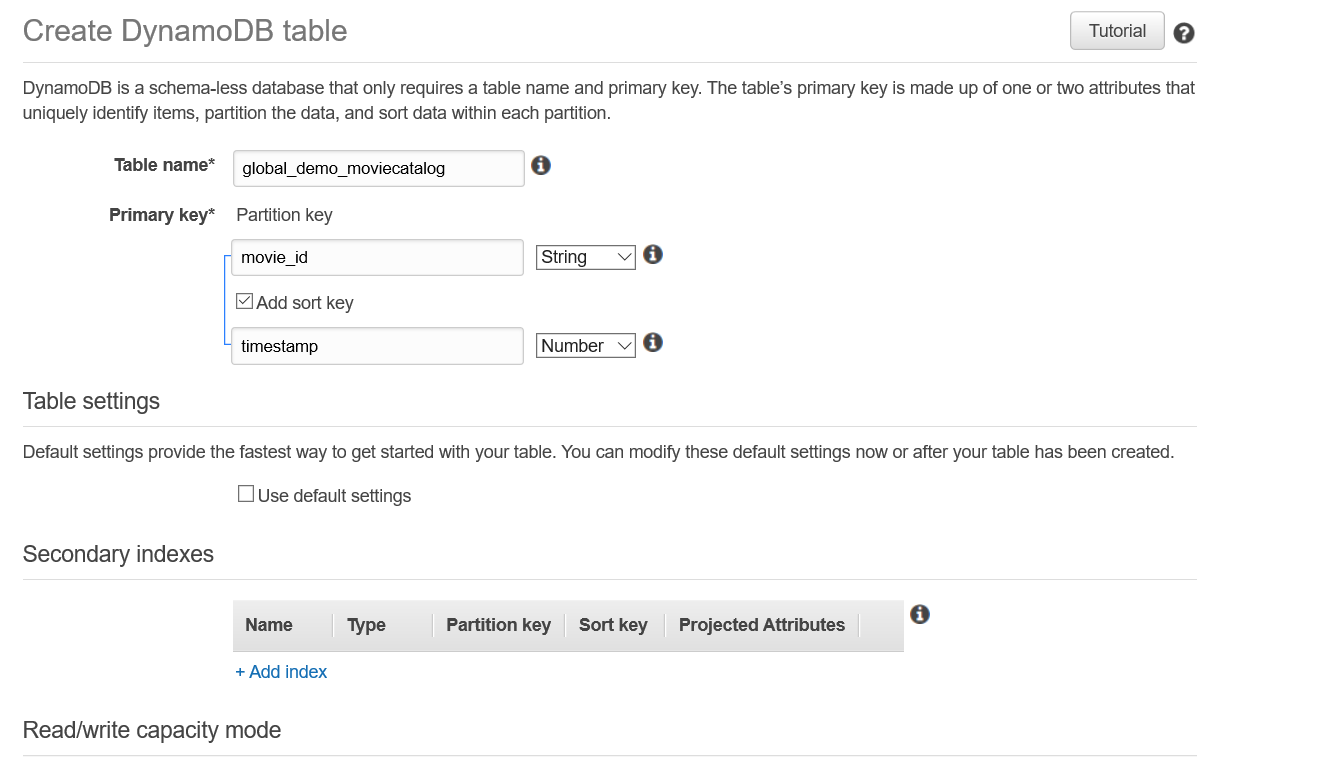Click the Name column header
Viewport: 1343px width, 758px height.
(269, 625)
